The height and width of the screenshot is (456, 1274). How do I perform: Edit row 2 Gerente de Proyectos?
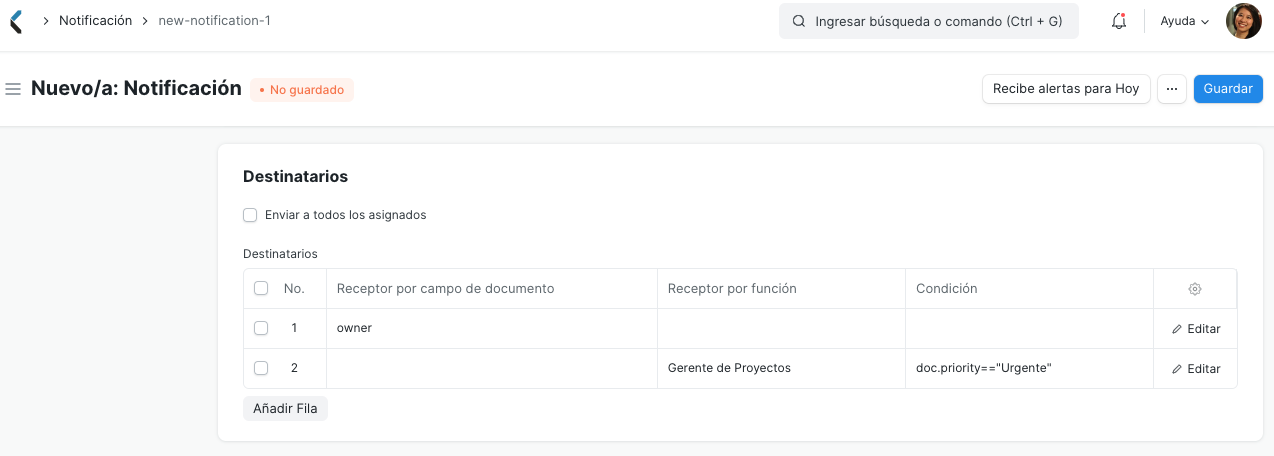1196,369
